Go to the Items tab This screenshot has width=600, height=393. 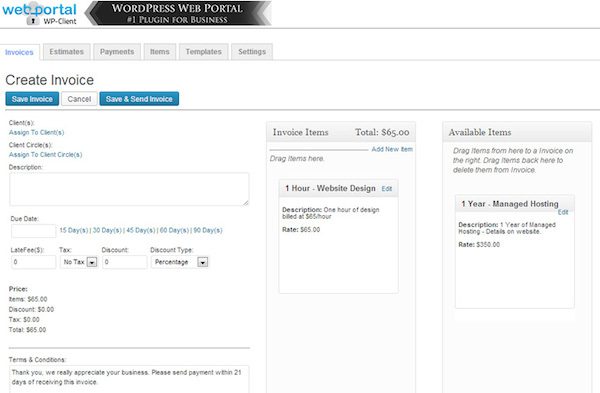160,52
